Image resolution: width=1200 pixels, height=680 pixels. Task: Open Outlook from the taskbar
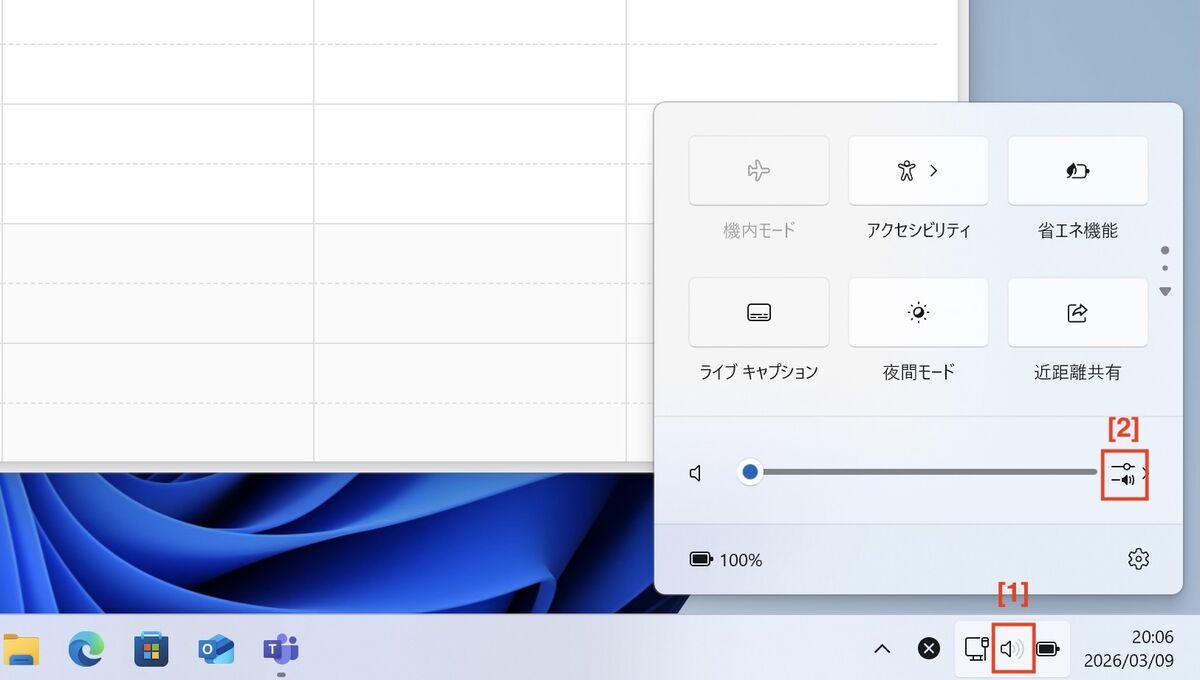click(x=216, y=650)
